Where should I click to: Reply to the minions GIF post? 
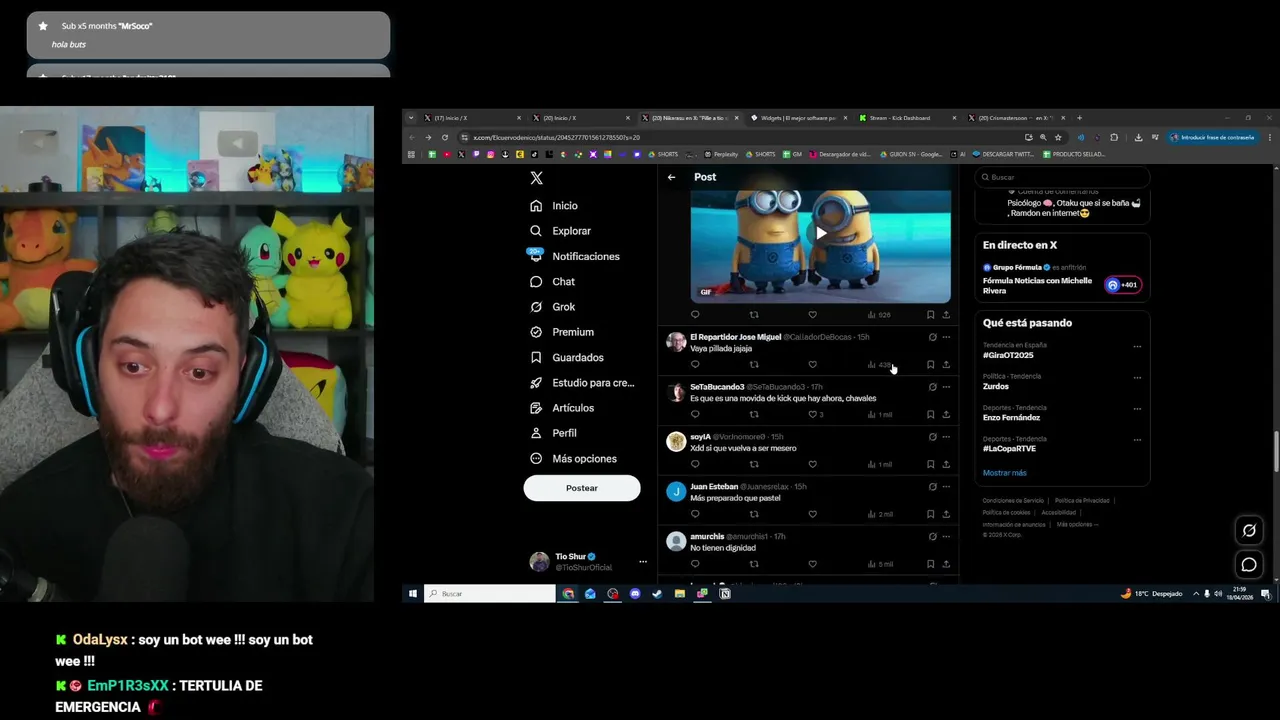[695, 315]
